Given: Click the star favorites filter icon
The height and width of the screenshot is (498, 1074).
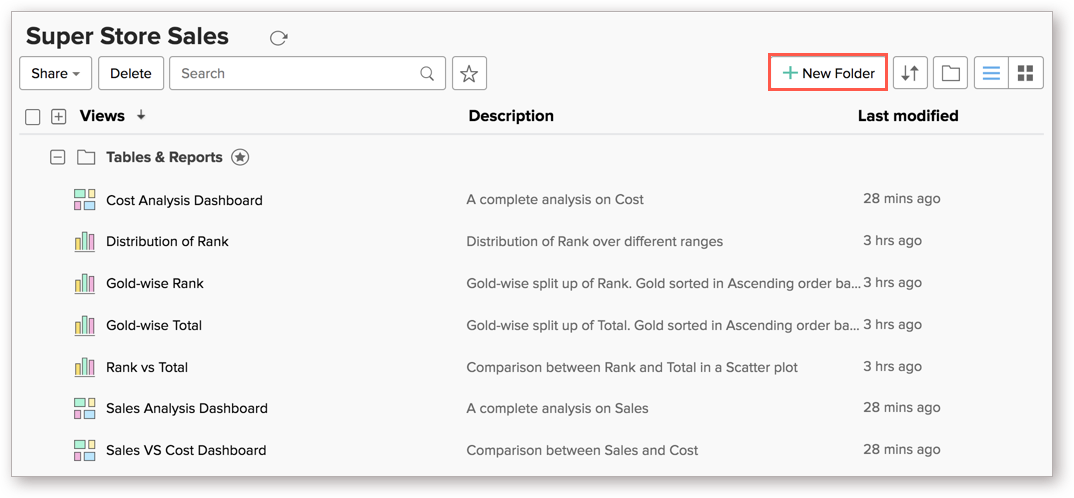Looking at the screenshot, I should tap(469, 73).
